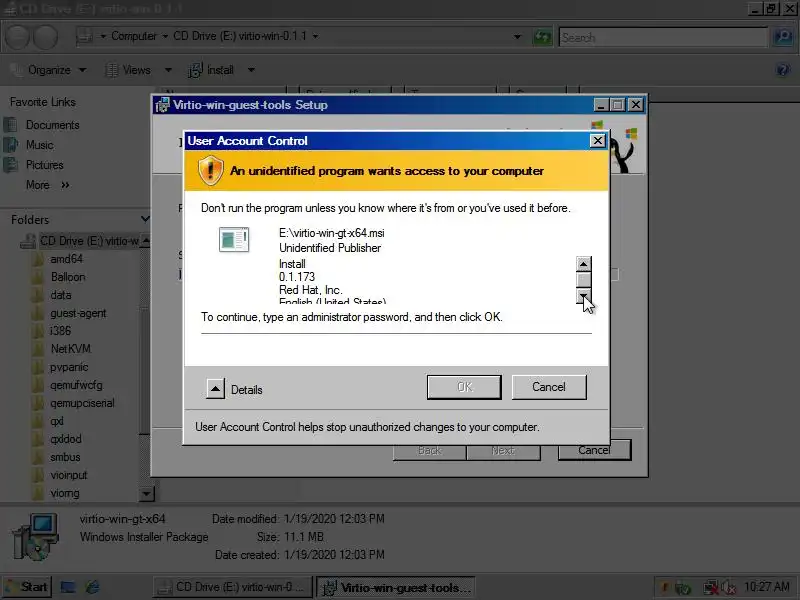Open the address bar history dropdown
The height and width of the screenshot is (600, 800).
click(517, 36)
